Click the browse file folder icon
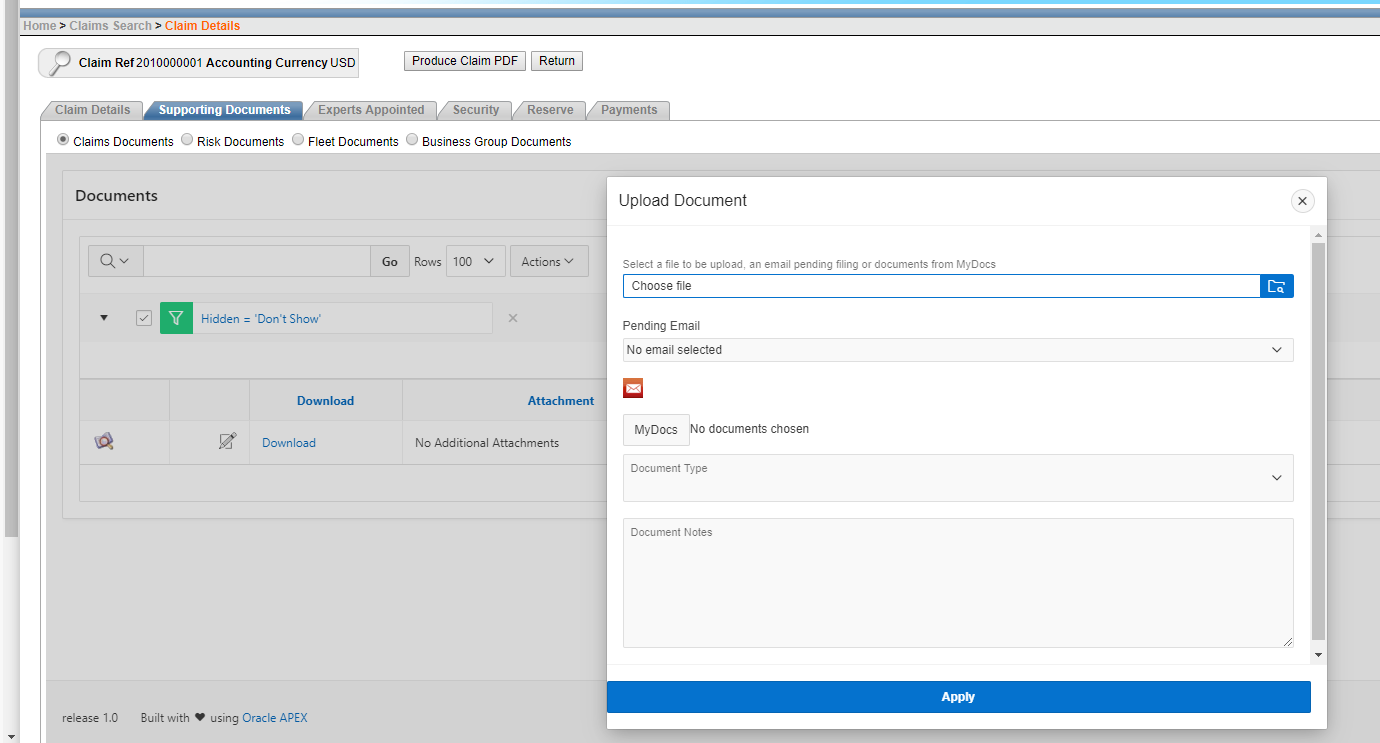 (1276, 286)
